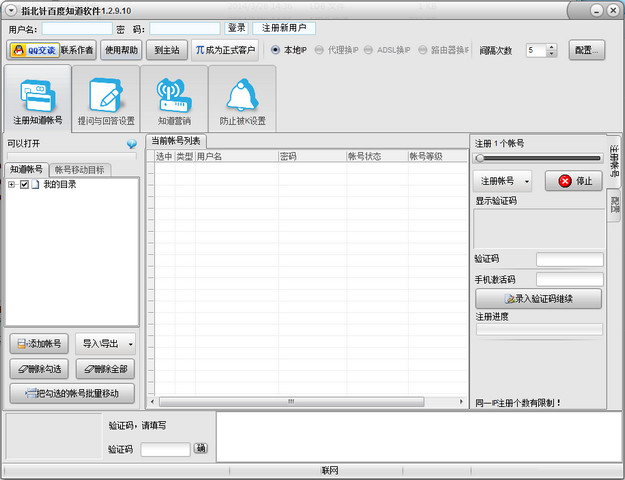The height and width of the screenshot is (480, 625).
Task: Open the 导入\导出 dropdown arrow
Action: [x=130, y=344]
